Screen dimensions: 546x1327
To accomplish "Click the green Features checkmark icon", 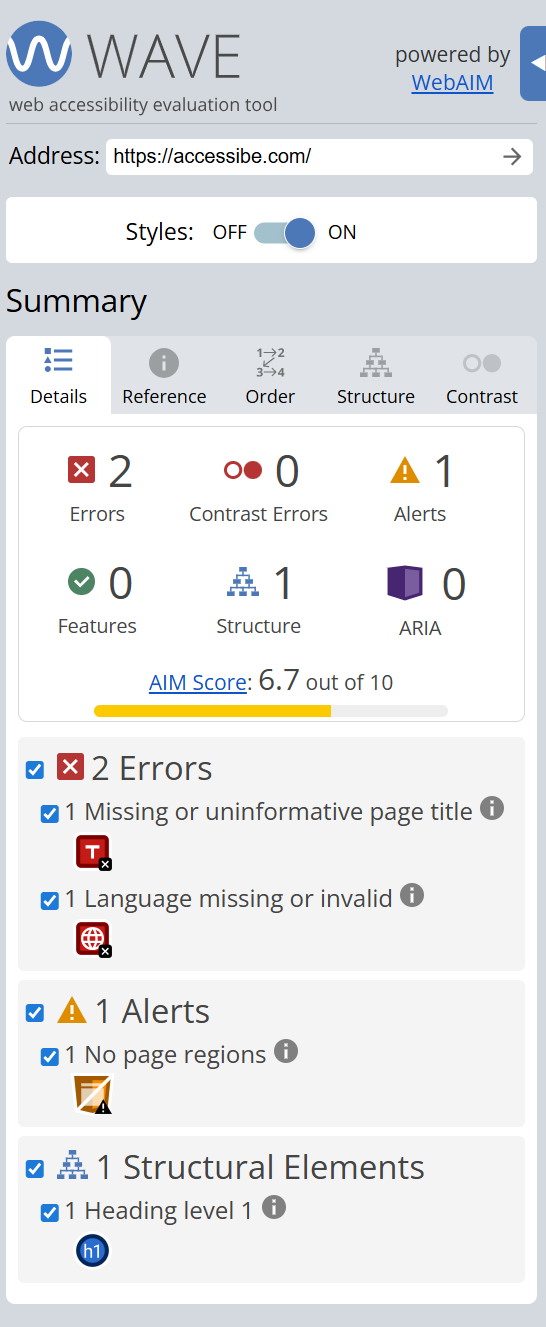I will pyautogui.click(x=81, y=581).
